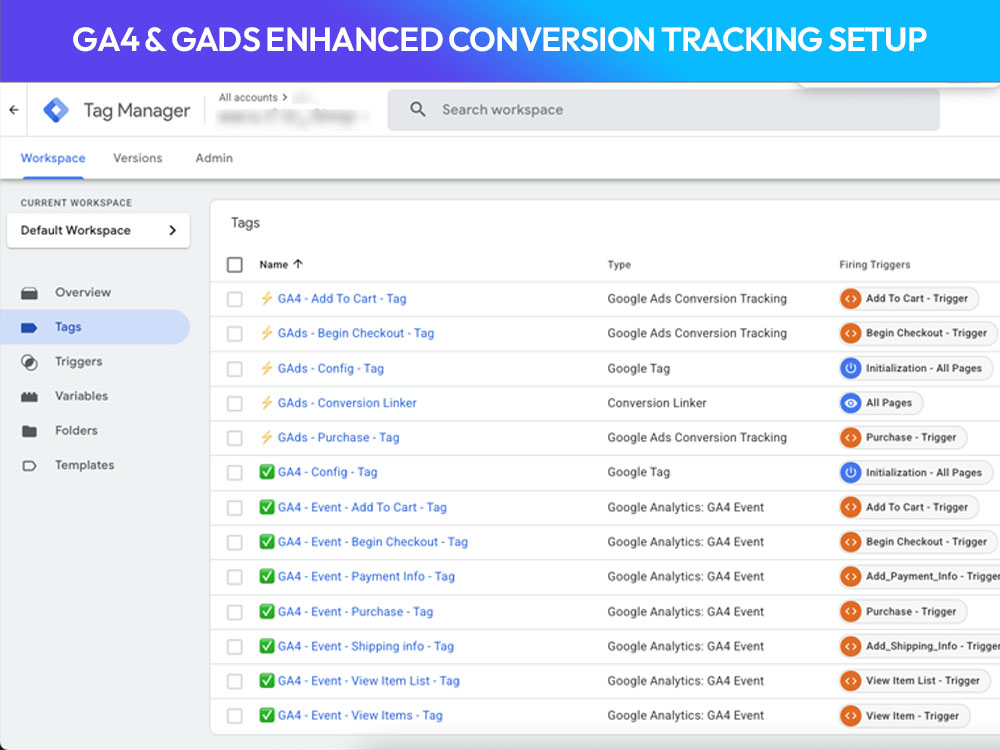Screen dimensions: 1000x750
Task: Sort tags using the Name arrow icon
Action: [298, 264]
